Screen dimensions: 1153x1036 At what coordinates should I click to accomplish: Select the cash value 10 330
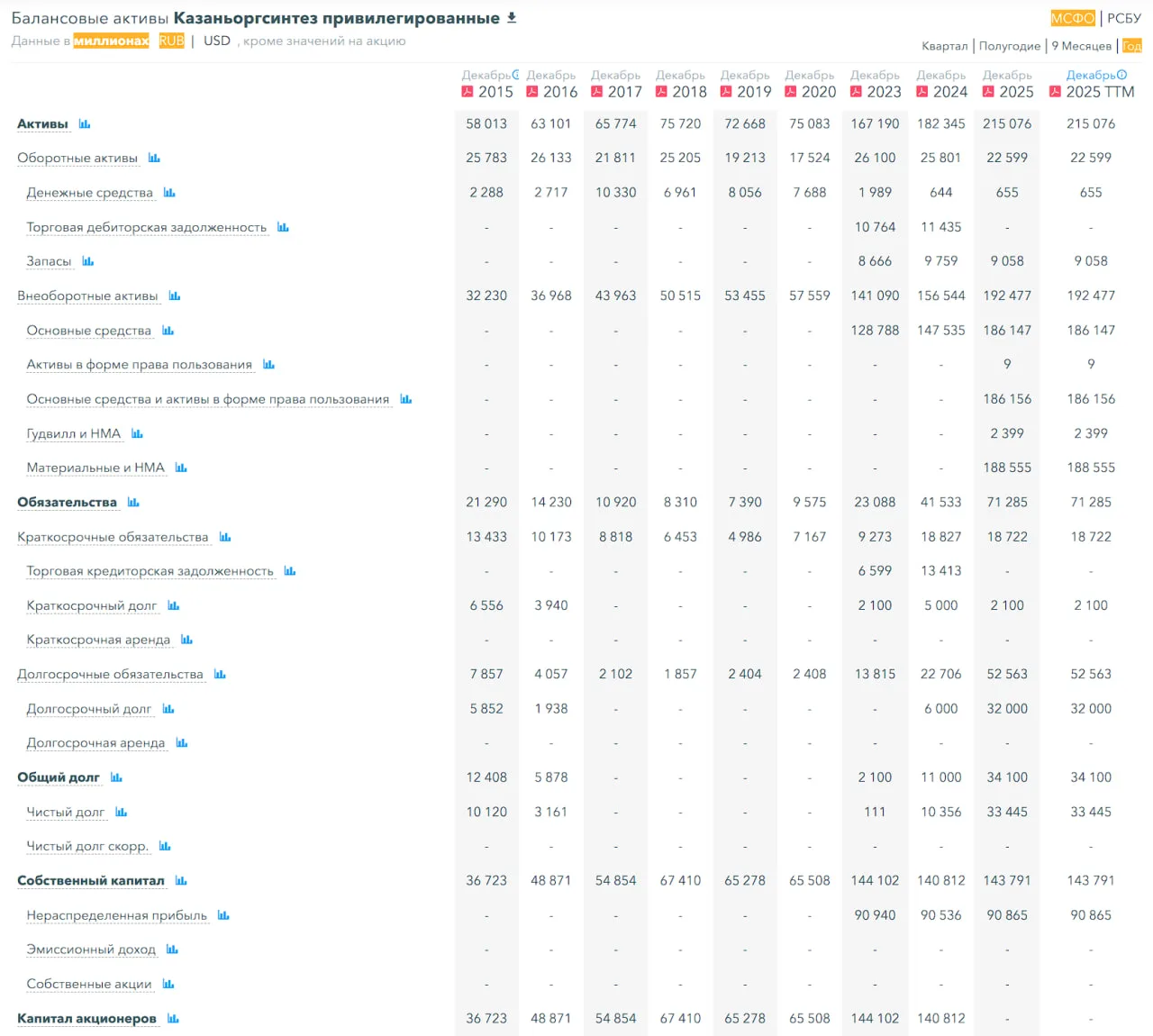pos(616,193)
